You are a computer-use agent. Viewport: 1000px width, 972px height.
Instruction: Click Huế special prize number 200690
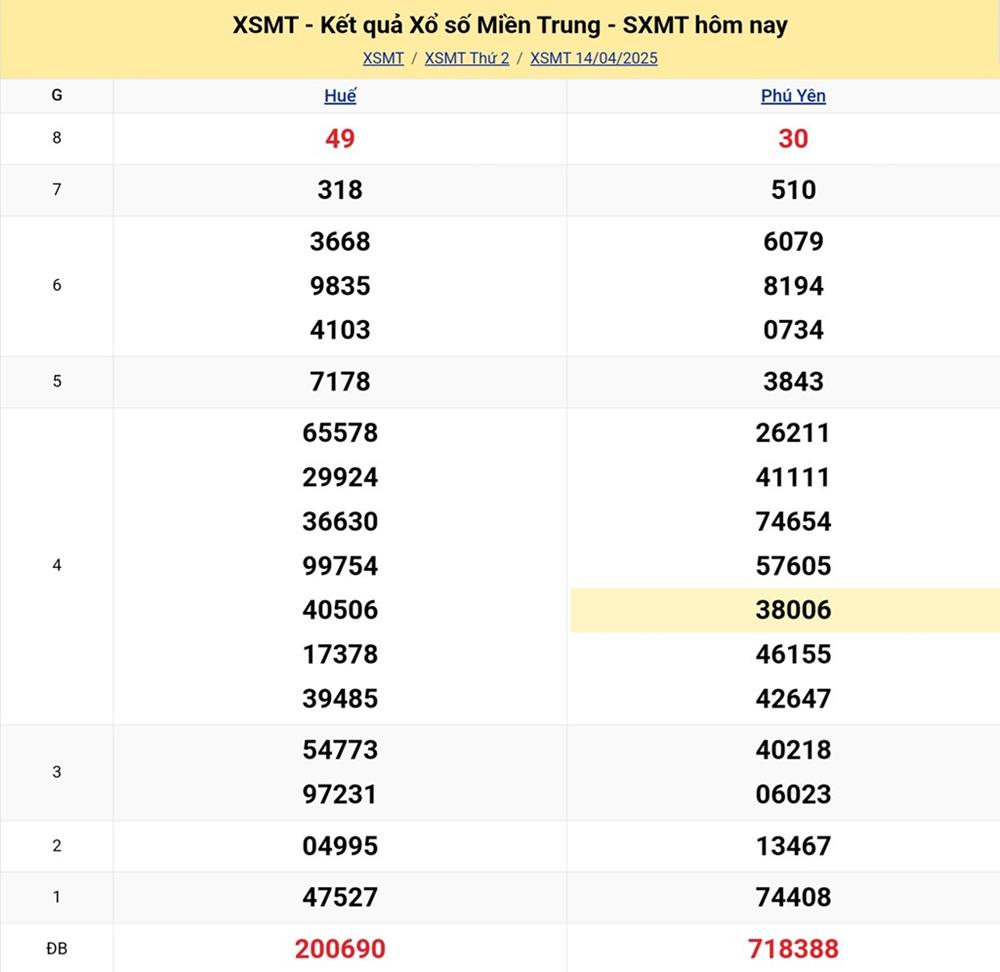(340, 948)
